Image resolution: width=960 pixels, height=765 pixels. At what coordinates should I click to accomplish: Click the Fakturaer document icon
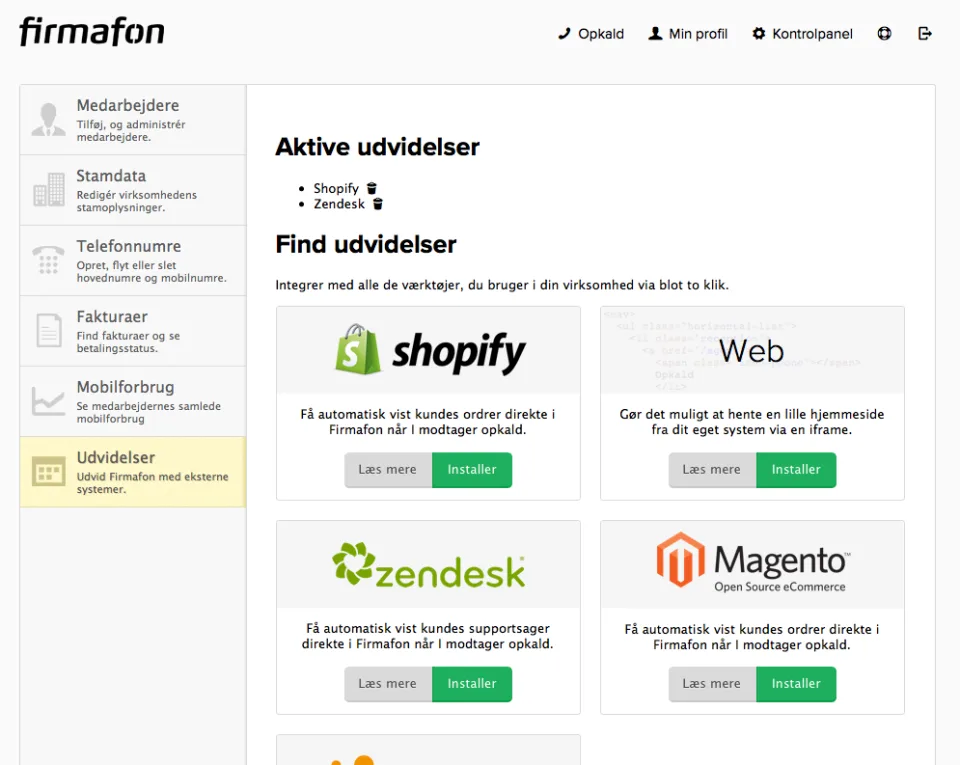pos(48,330)
